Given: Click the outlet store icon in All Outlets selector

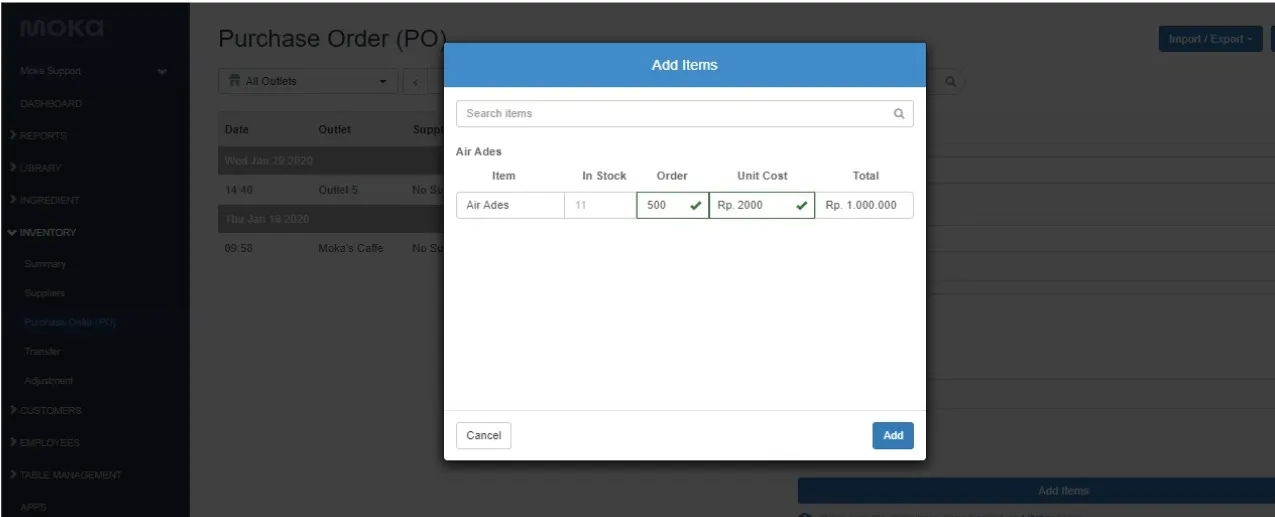Looking at the screenshot, I should (234, 81).
